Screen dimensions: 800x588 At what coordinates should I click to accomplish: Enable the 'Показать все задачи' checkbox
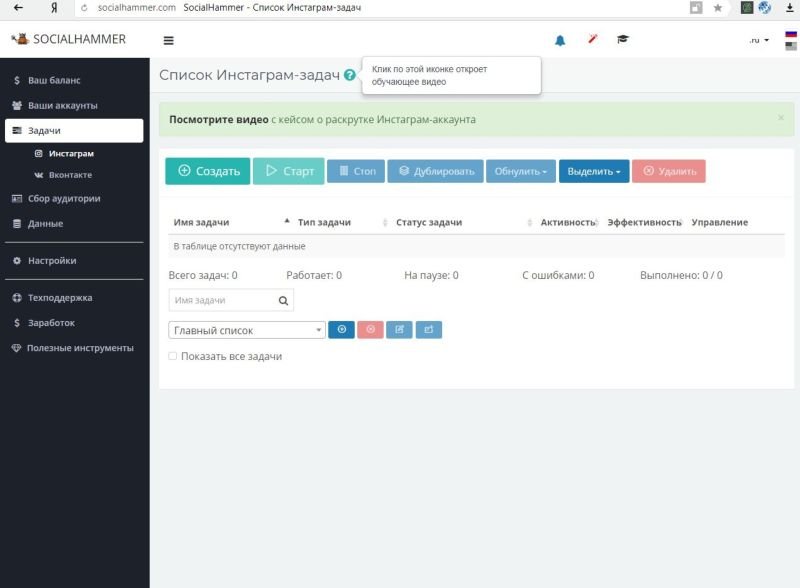[173, 356]
